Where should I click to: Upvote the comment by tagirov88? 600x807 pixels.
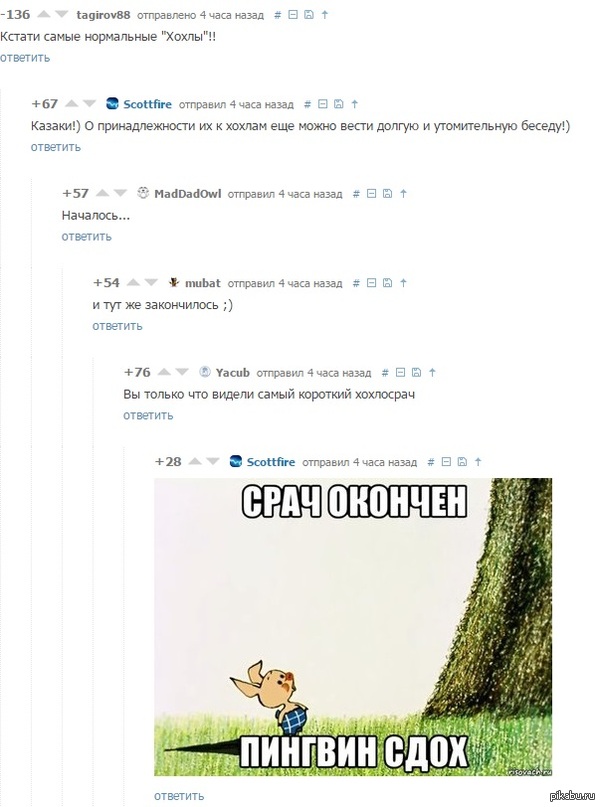44,14
